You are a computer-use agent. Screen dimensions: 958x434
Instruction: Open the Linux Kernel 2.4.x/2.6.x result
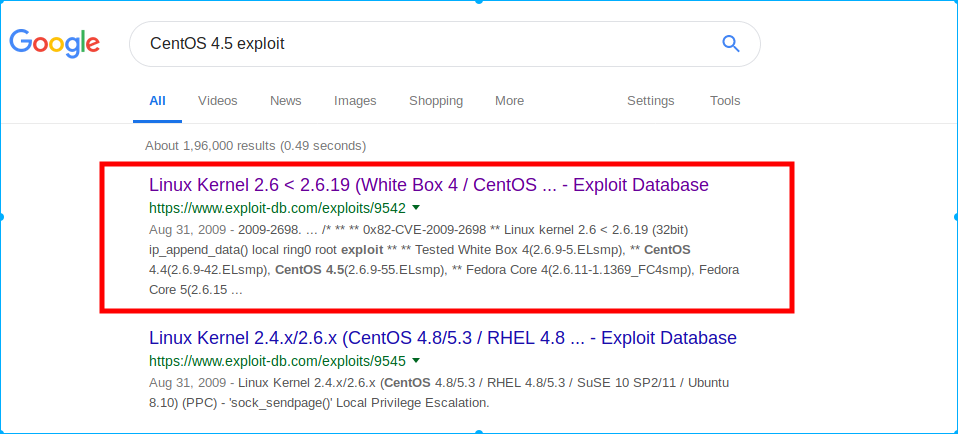[x=443, y=337]
